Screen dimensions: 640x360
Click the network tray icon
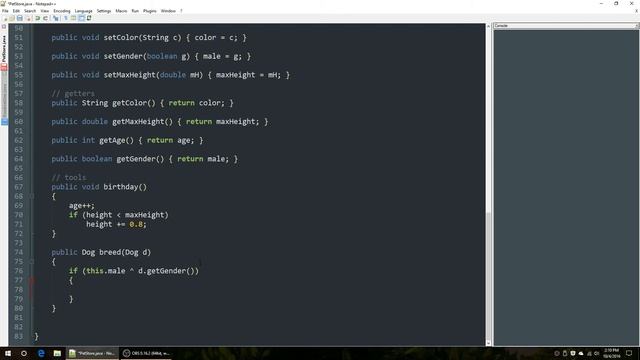589,353
